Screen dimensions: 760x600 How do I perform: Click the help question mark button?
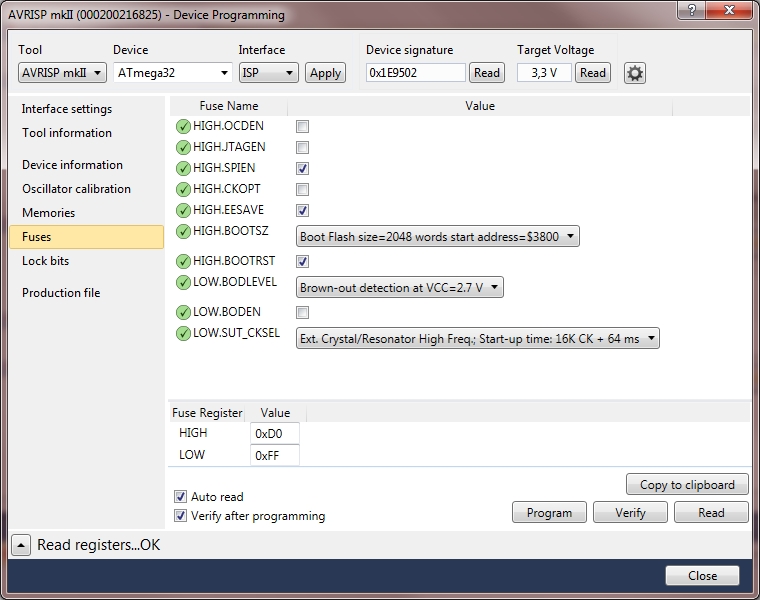click(x=691, y=10)
